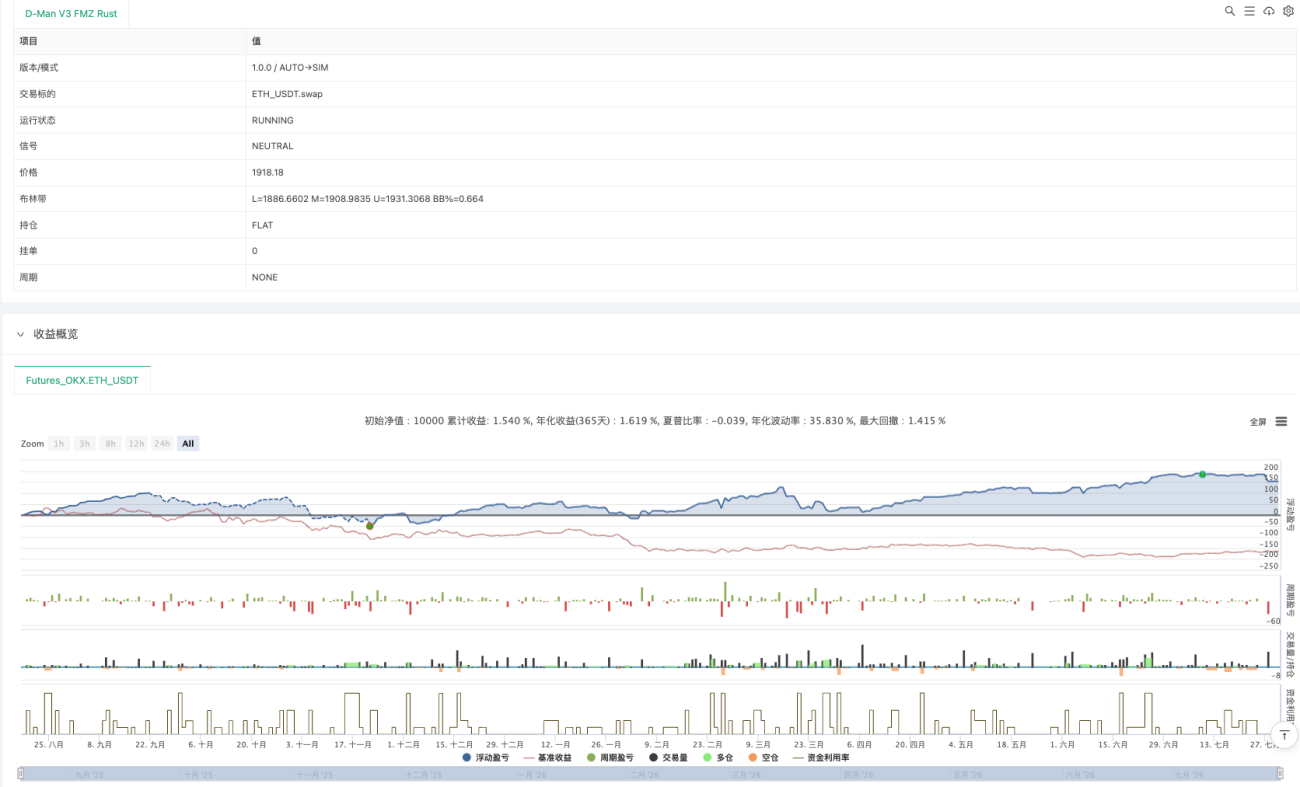Open the settings gear icon
The width and height of the screenshot is (1300, 787).
[1288, 11]
